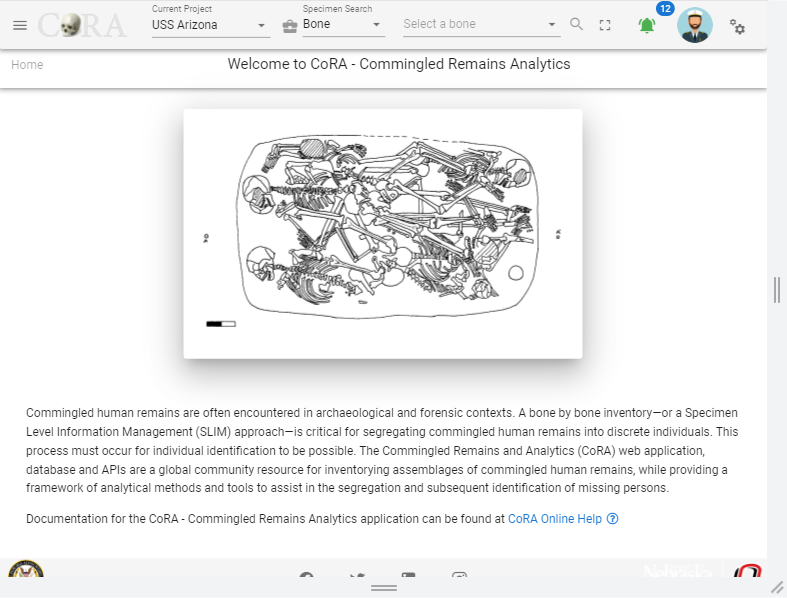The height and width of the screenshot is (598, 787).
Task: Toggle fullscreen mode icon
Action: pos(605,25)
